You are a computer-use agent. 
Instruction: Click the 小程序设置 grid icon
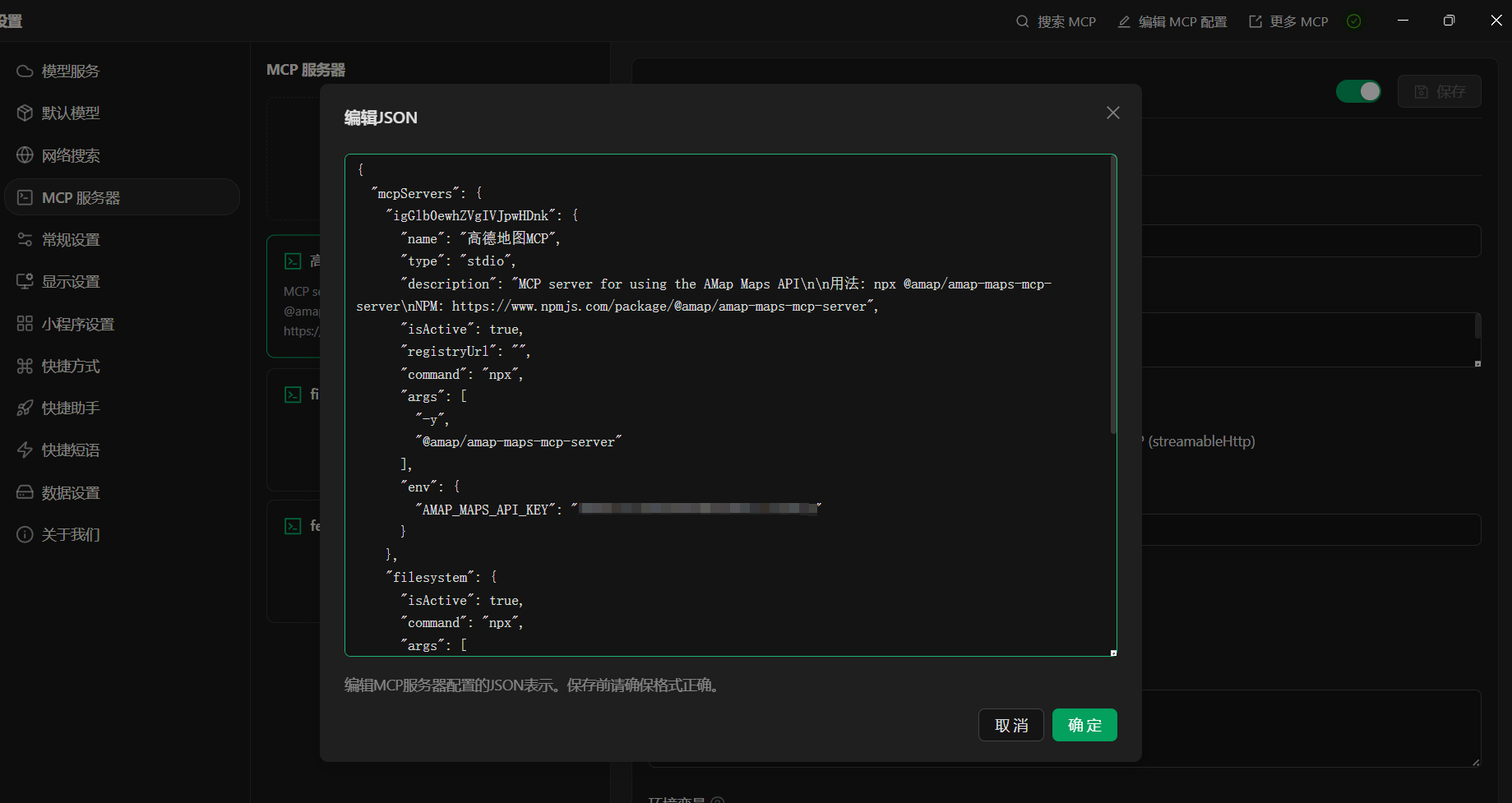click(25, 324)
